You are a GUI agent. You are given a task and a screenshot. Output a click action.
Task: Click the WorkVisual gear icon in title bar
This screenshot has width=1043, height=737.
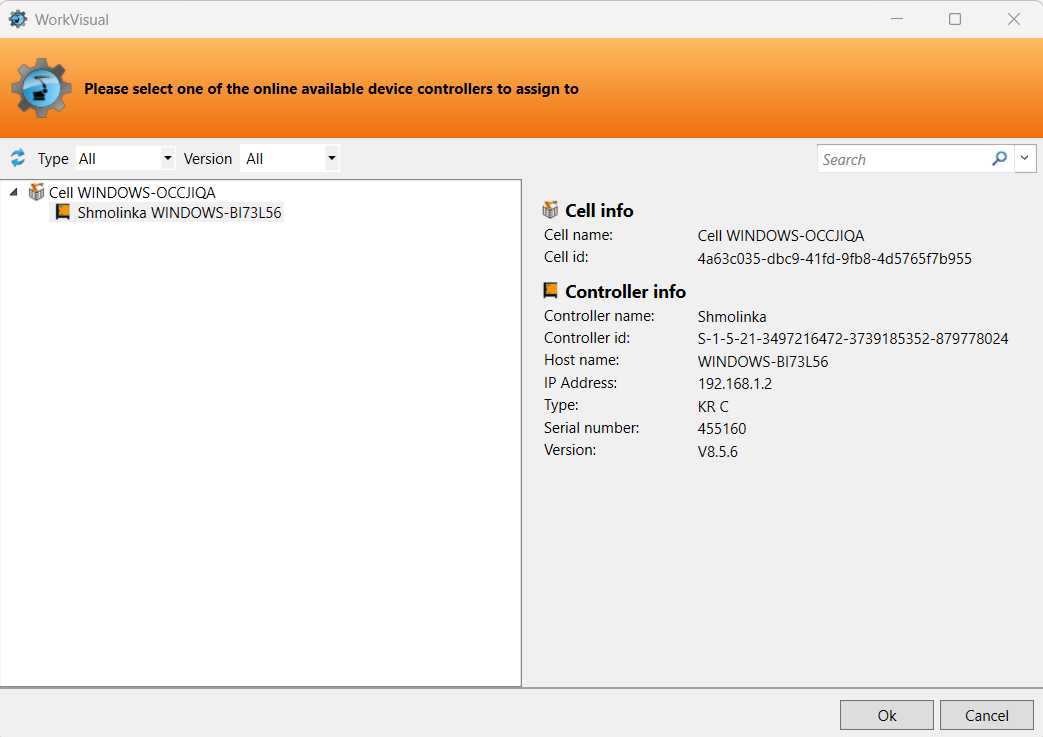18,19
